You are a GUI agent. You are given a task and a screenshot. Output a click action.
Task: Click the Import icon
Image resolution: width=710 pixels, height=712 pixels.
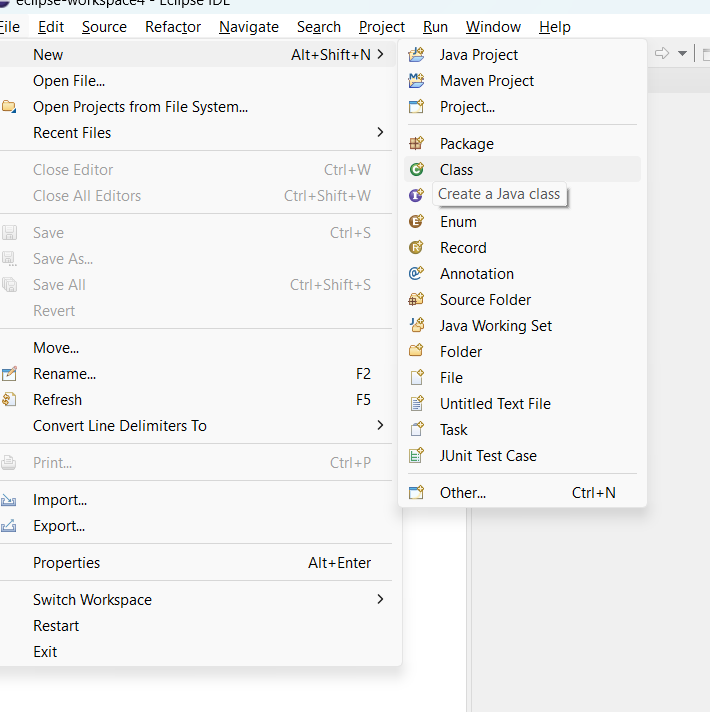coord(9,500)
